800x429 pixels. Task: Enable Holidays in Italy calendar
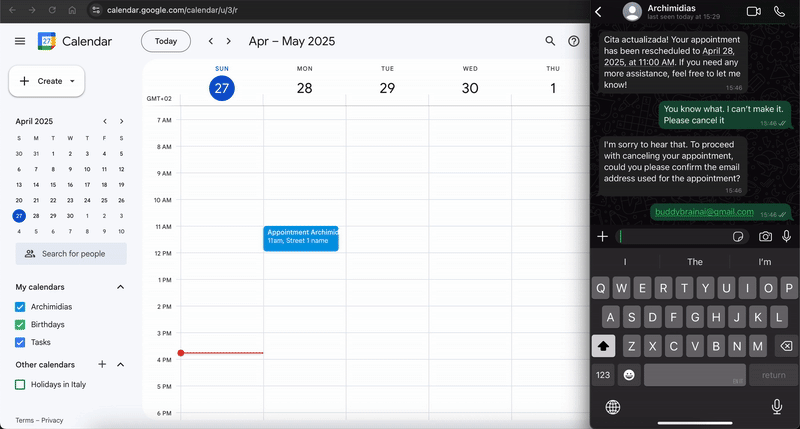(20, 385)
